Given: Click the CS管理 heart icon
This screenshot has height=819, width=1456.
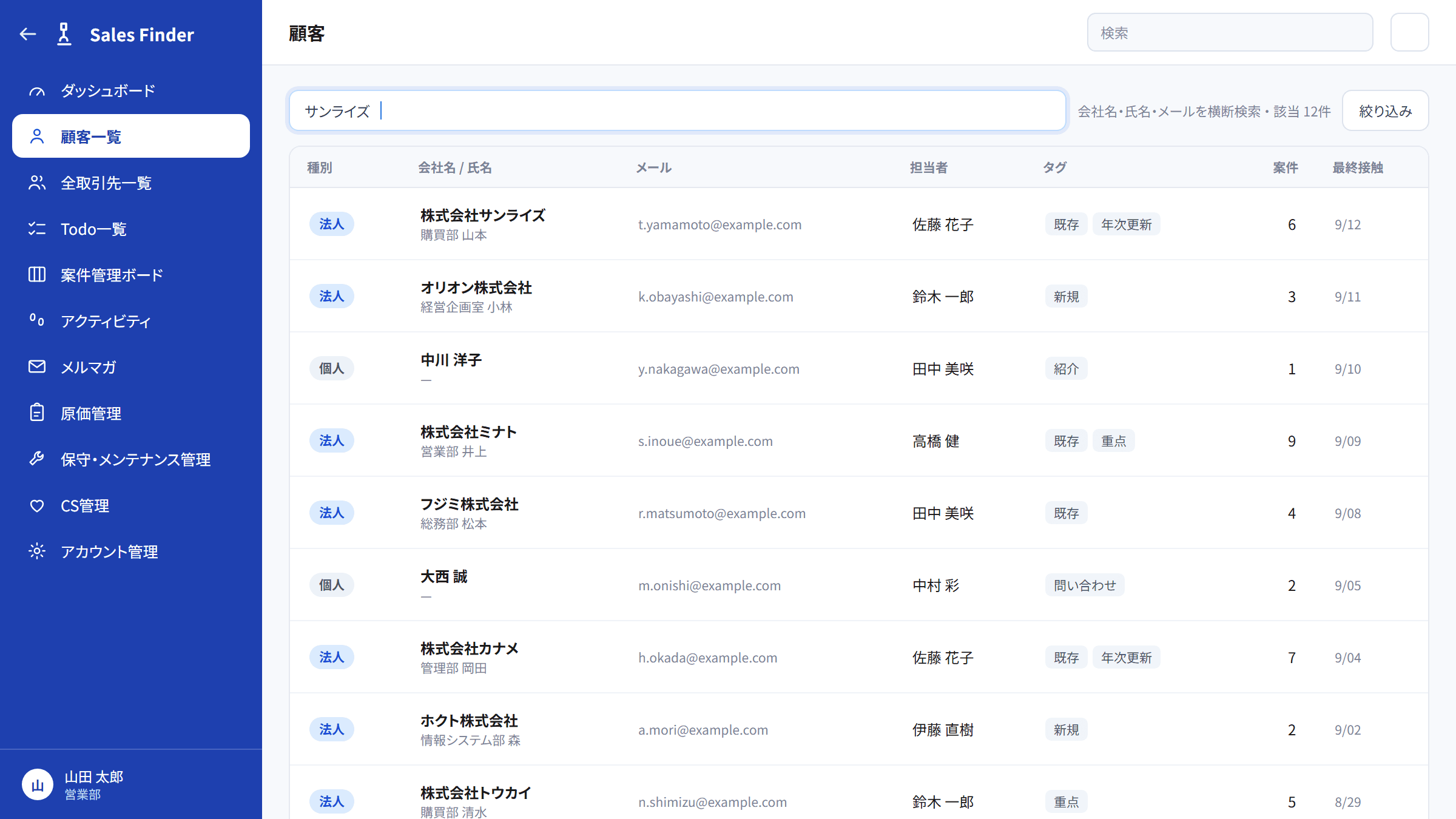Looking at the screenshot, I should [37, 505].
